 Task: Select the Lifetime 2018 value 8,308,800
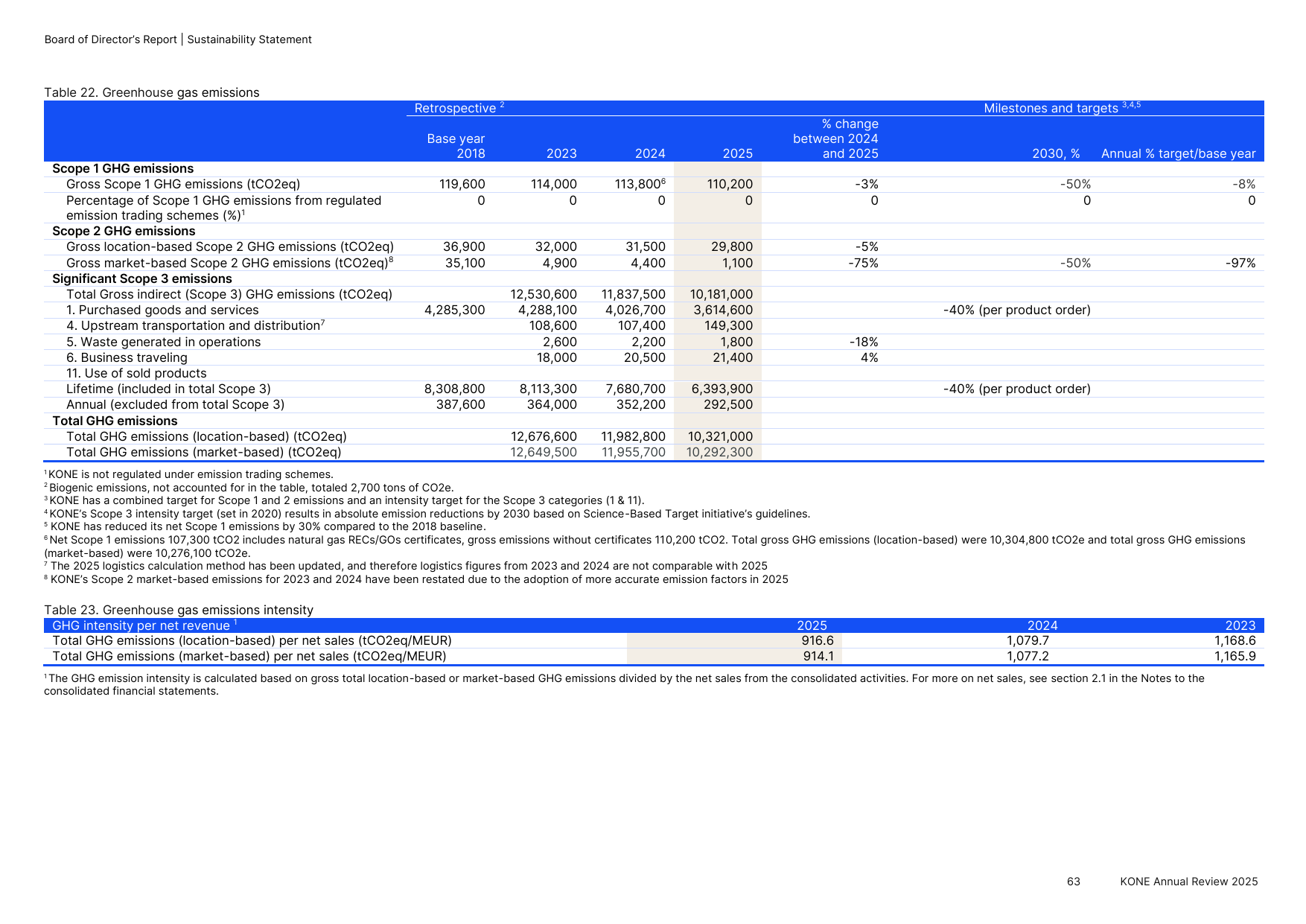click(454, 389)
